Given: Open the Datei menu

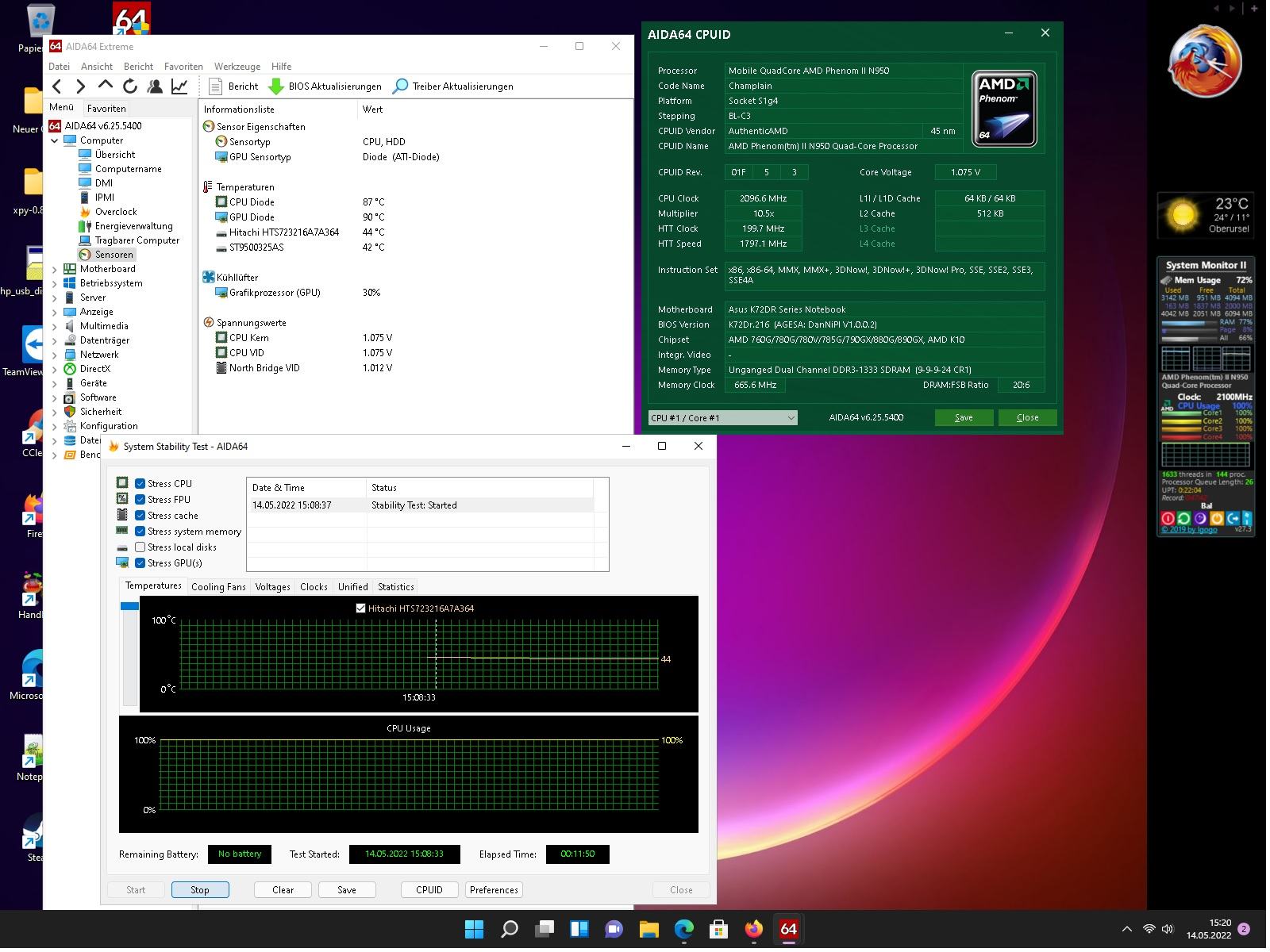Looking at the screenshot, I should pos(60,67).
